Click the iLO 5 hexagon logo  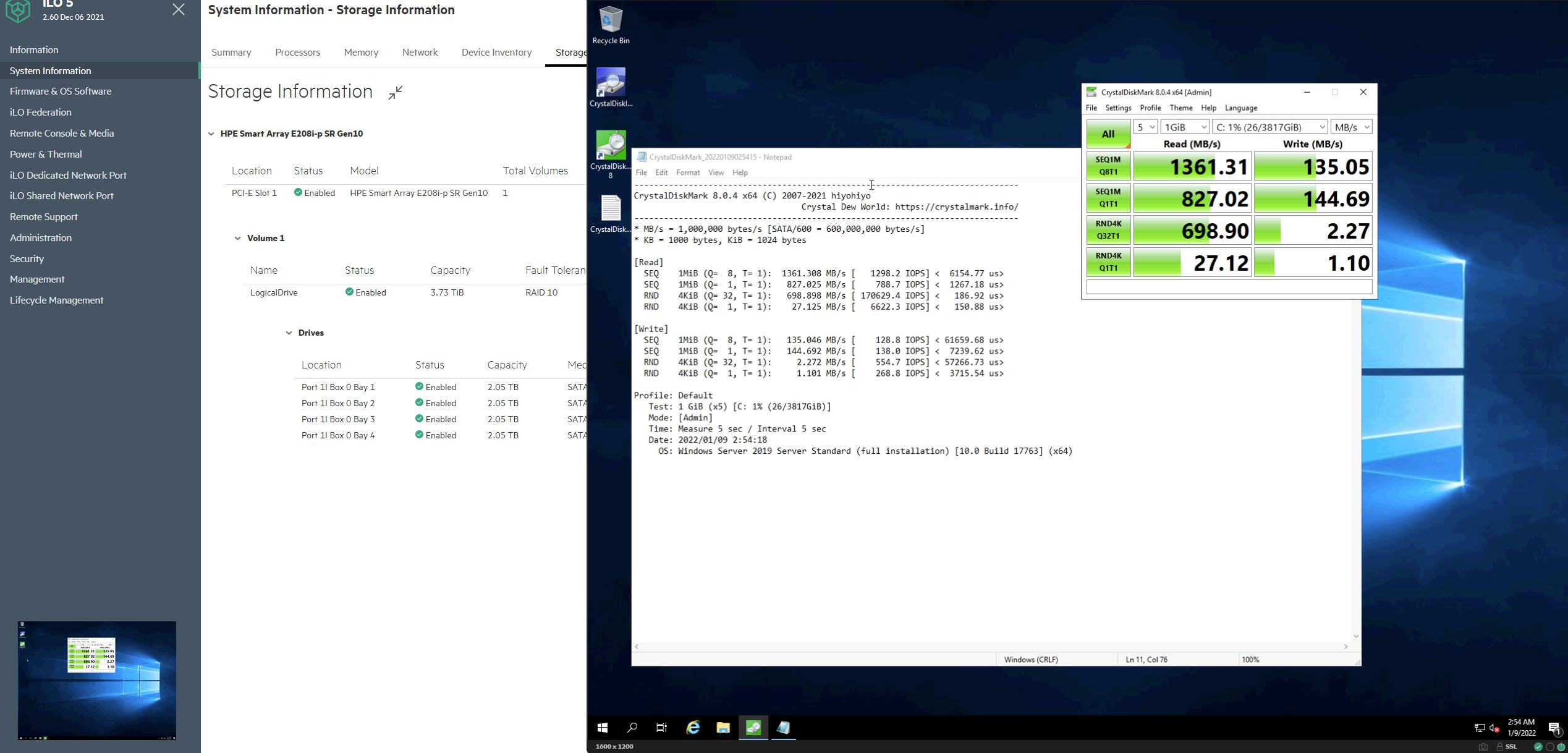(18, 11)
